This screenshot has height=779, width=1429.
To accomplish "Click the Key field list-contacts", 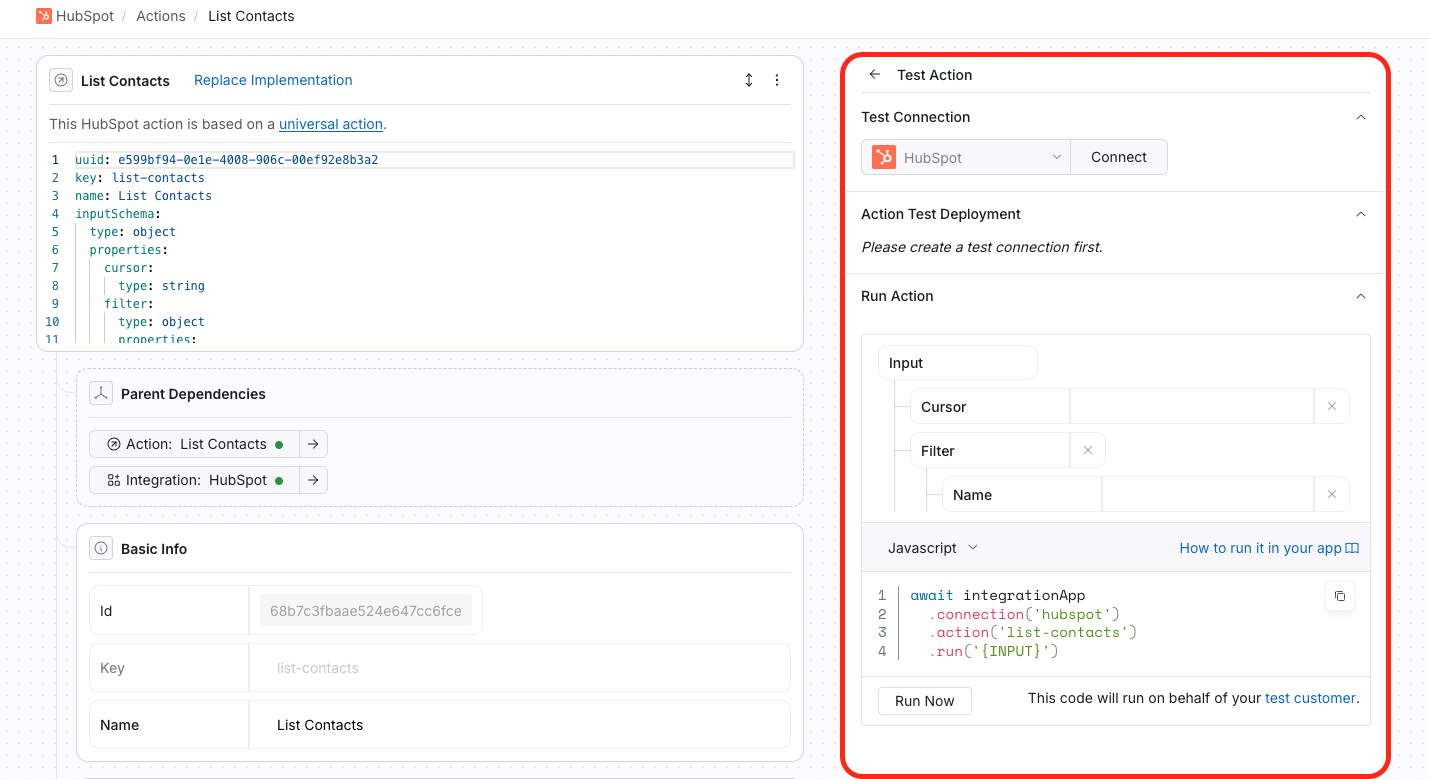I will [x=520, y=668].
